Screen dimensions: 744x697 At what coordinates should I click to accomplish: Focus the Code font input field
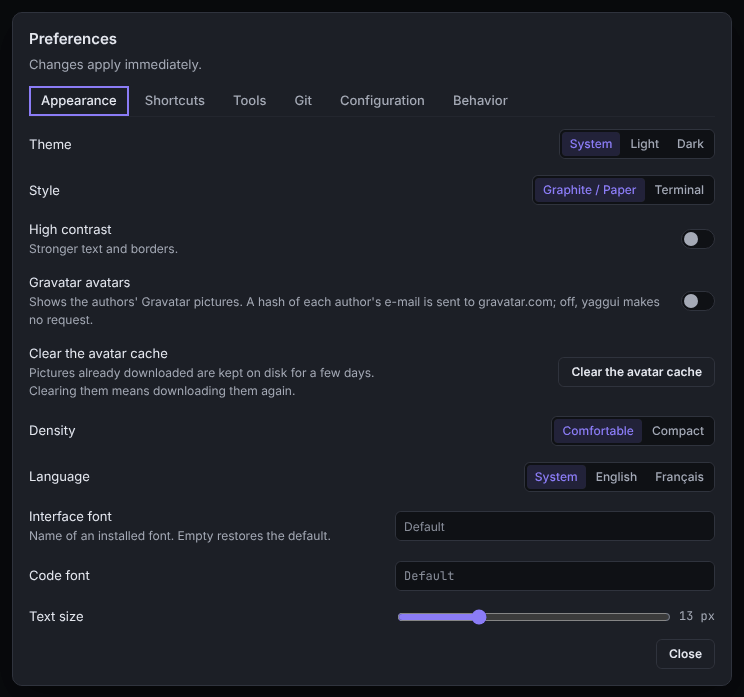tap(555, 576)
